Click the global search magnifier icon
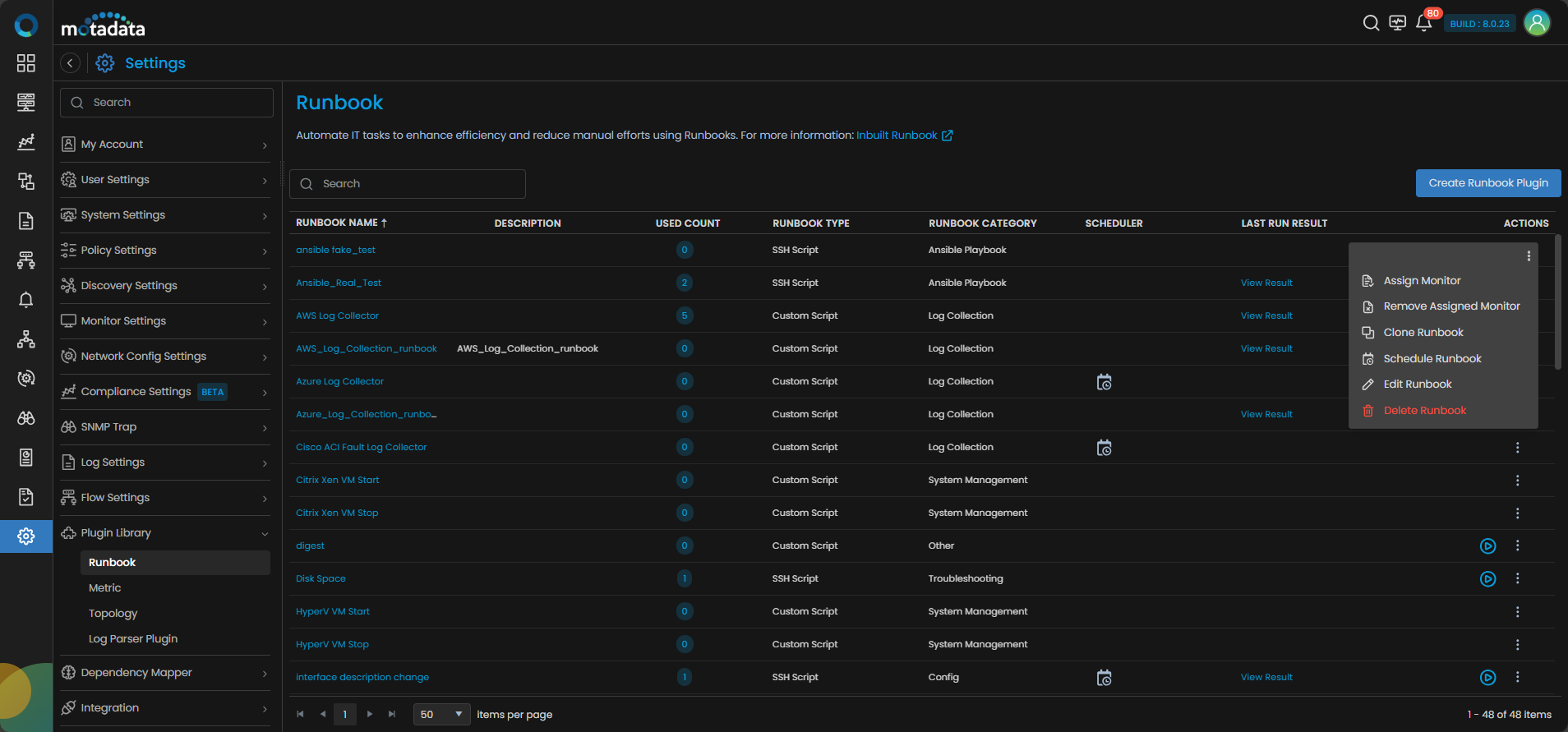This screenshot has height=732, width=1568. pyautogui.click(x=1371, y=23)
